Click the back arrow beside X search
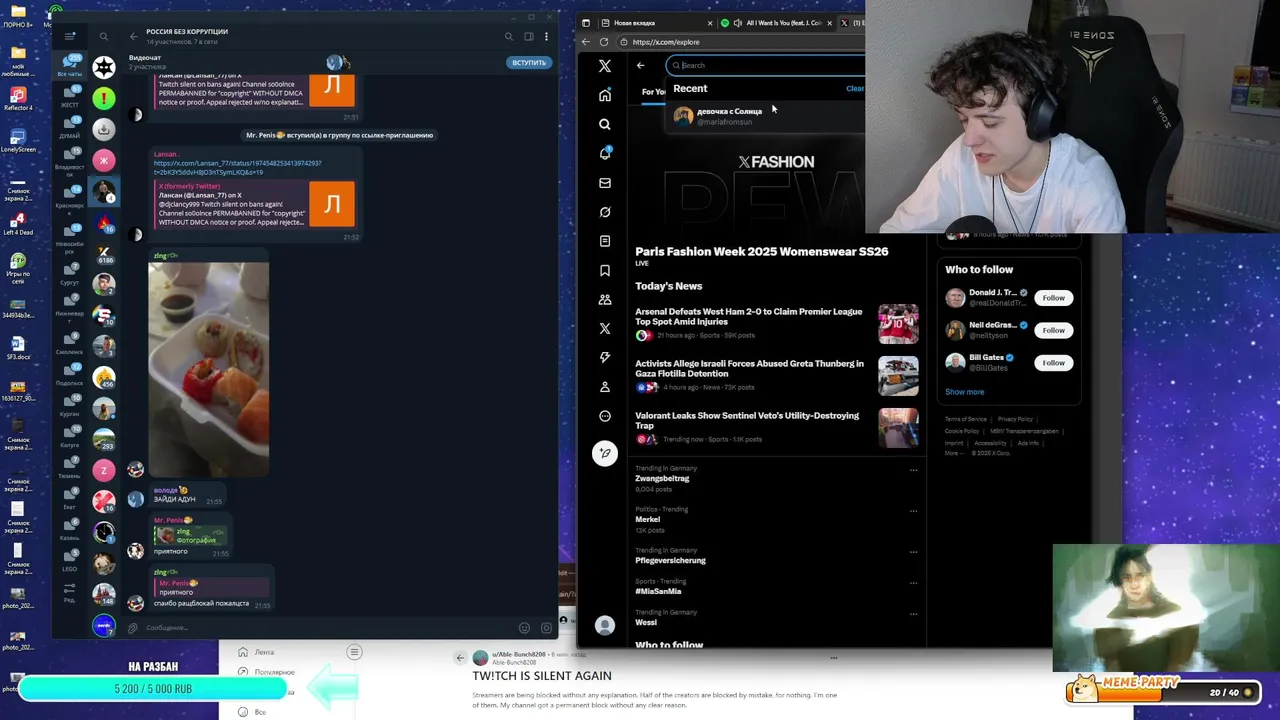The image size is (1280, 720). click(641, 65)
